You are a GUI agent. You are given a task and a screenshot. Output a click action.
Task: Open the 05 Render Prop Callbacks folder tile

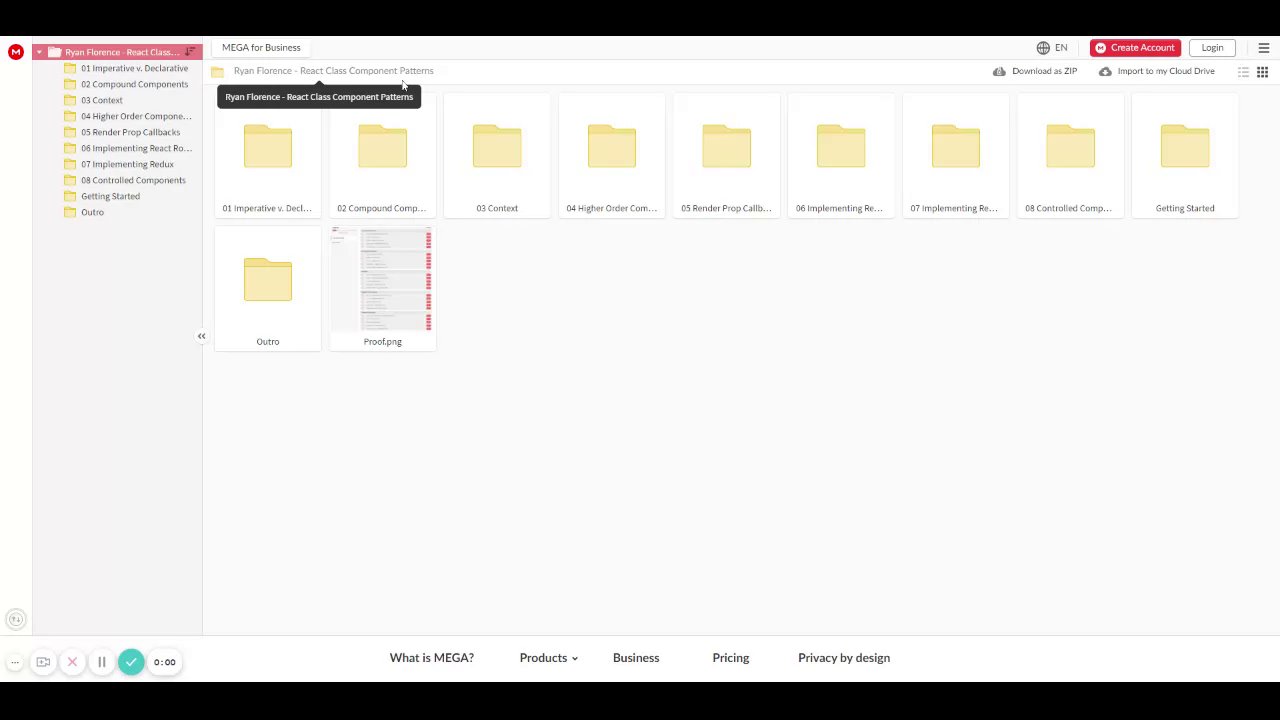pos(726,156)
